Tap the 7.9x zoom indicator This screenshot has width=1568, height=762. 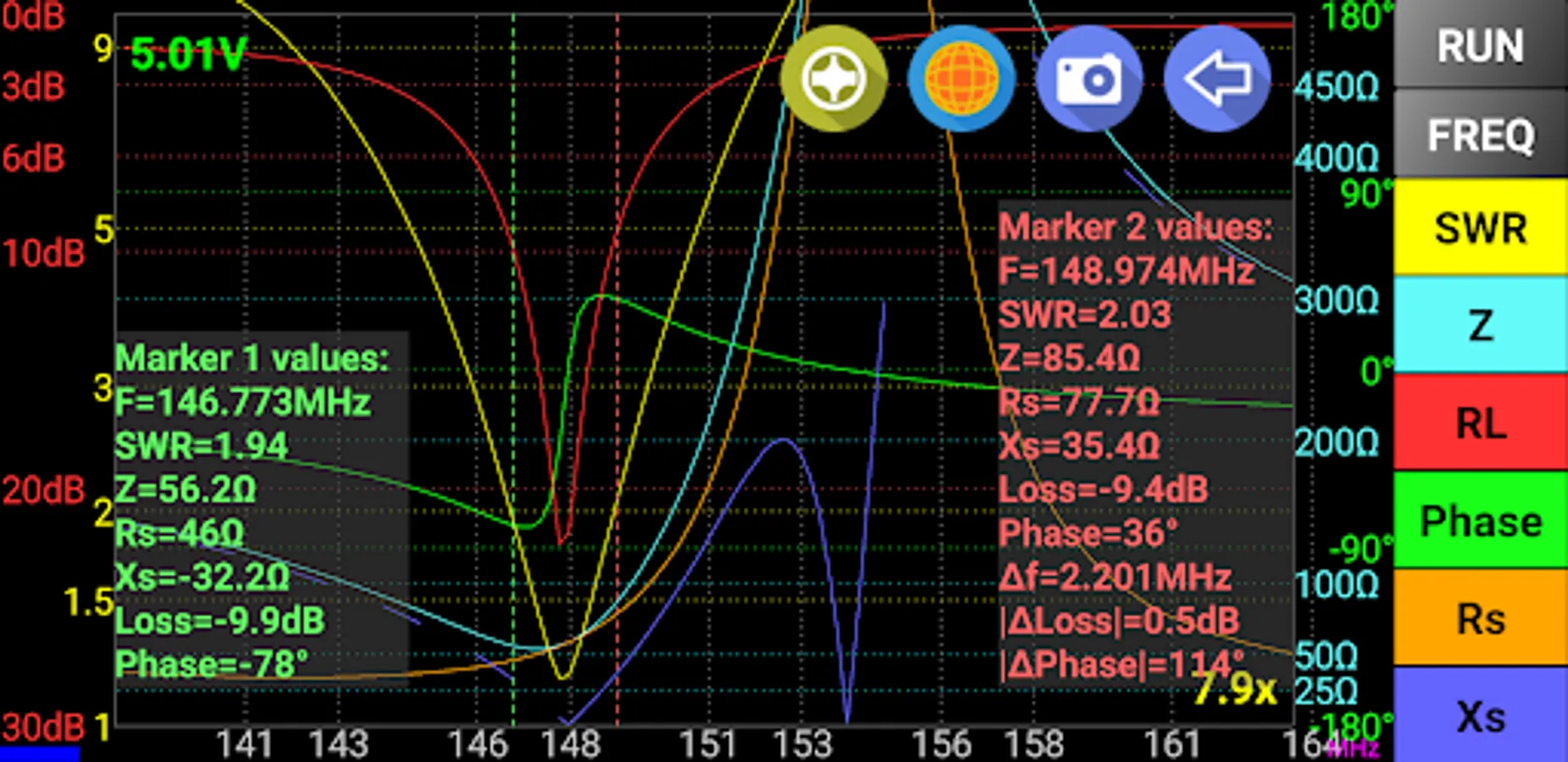click(x=1234, y=689)
